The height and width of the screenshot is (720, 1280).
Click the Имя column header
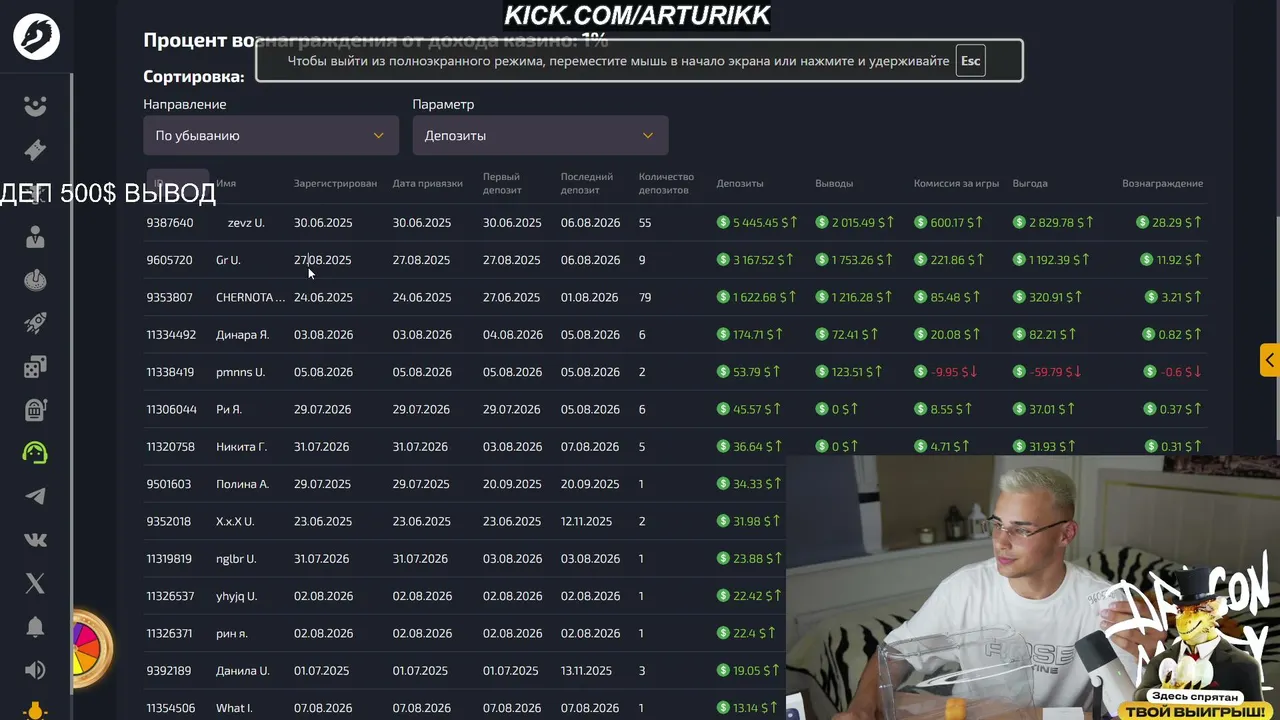(226, 184)
